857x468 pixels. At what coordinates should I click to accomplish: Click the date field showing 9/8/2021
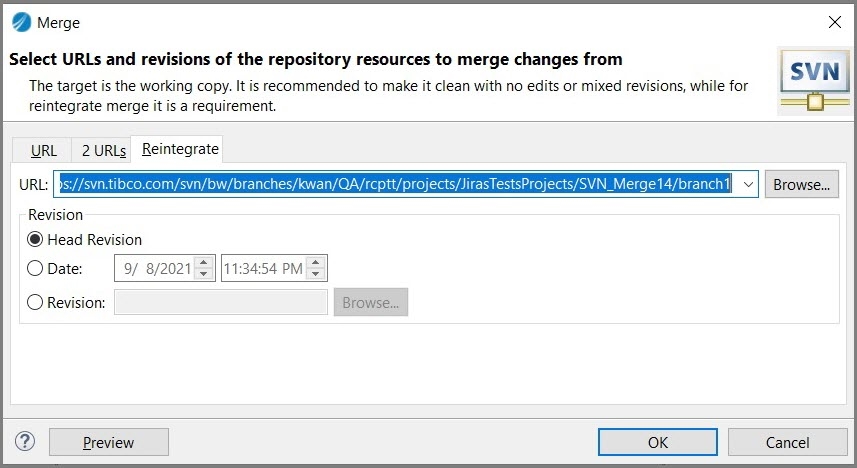(x=153, y=268)
